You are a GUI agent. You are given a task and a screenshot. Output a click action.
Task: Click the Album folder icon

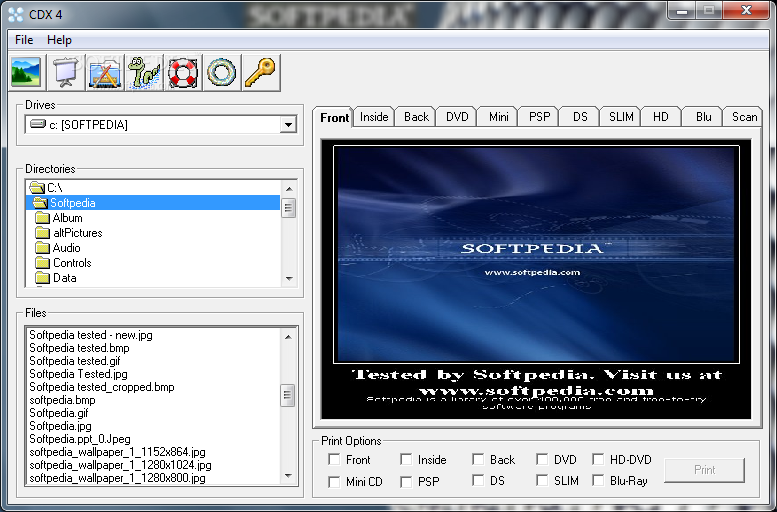43,218
